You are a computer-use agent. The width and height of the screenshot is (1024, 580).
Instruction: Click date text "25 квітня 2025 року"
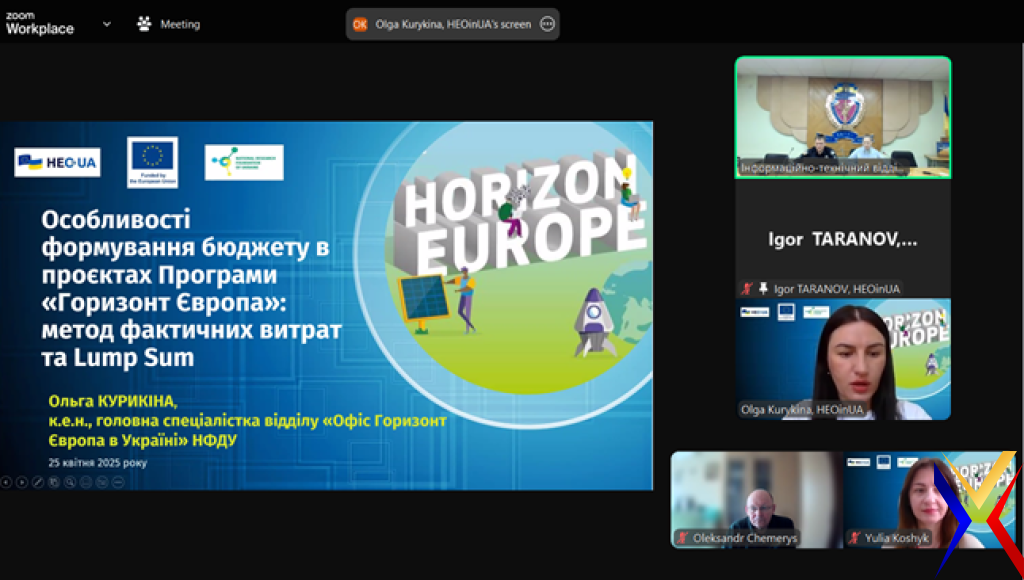[x=98, y=462]
